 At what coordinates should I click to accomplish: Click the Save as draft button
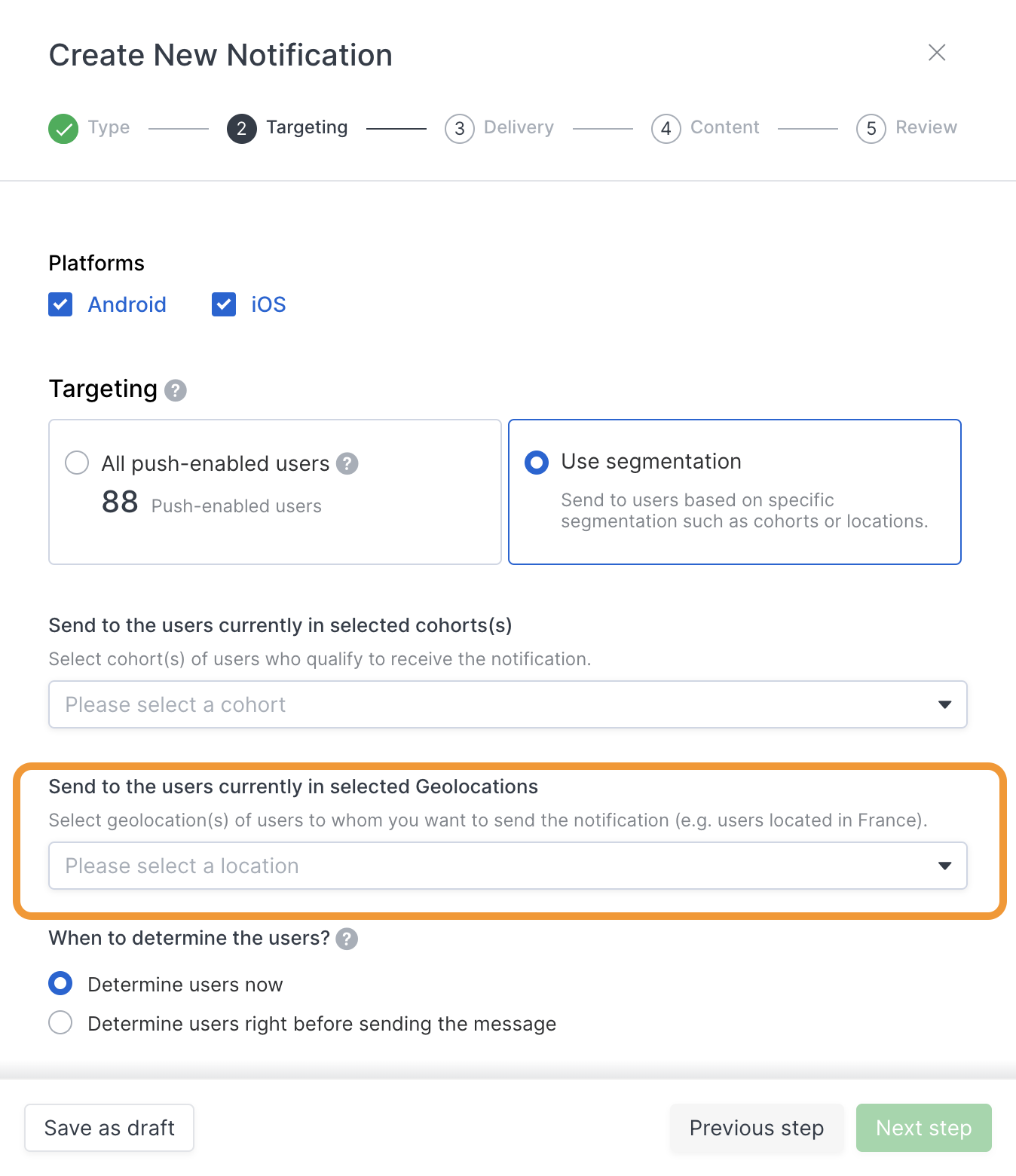[109, 1128]
